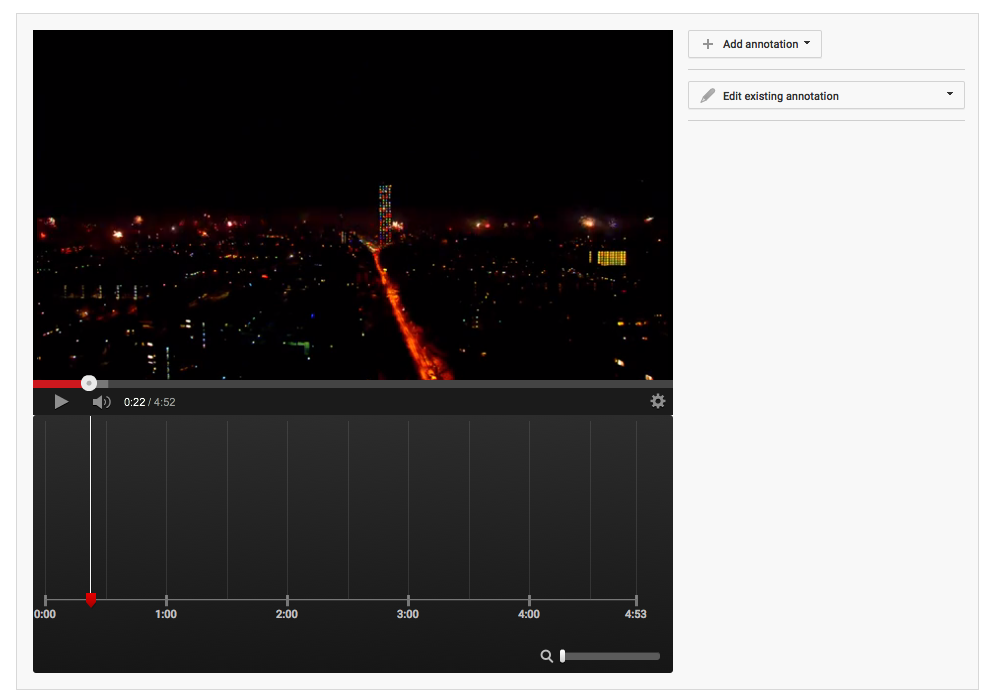994x690 pixels.
Task: Click the 0:00 start label on timeline
Action: (45, 614)
